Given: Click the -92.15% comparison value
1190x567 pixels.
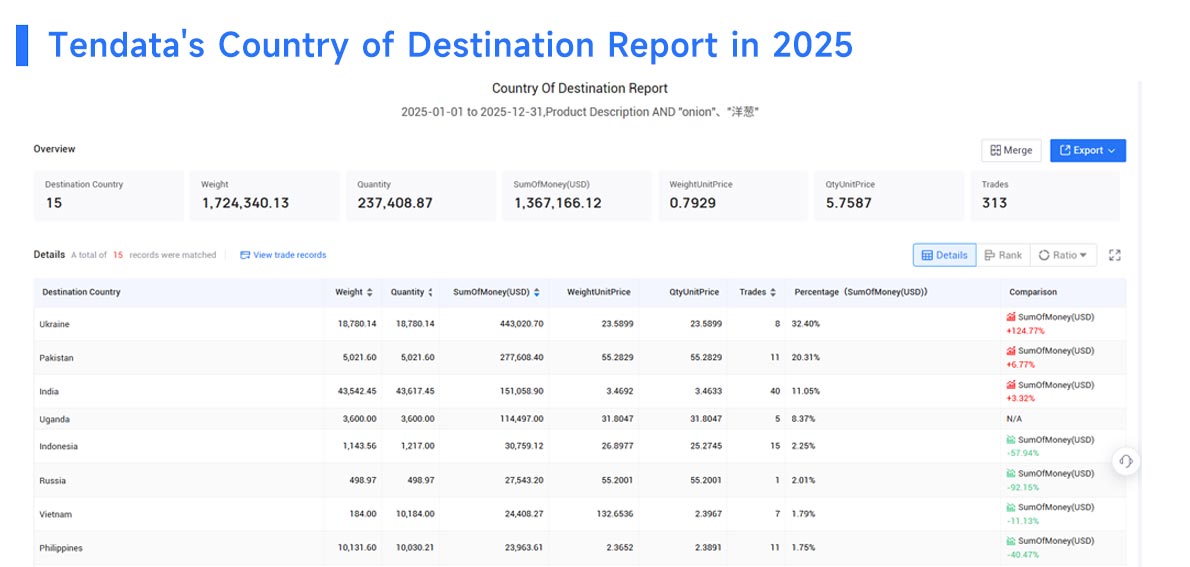Looking at the screenshot, I should click(x=1023, y=487).
